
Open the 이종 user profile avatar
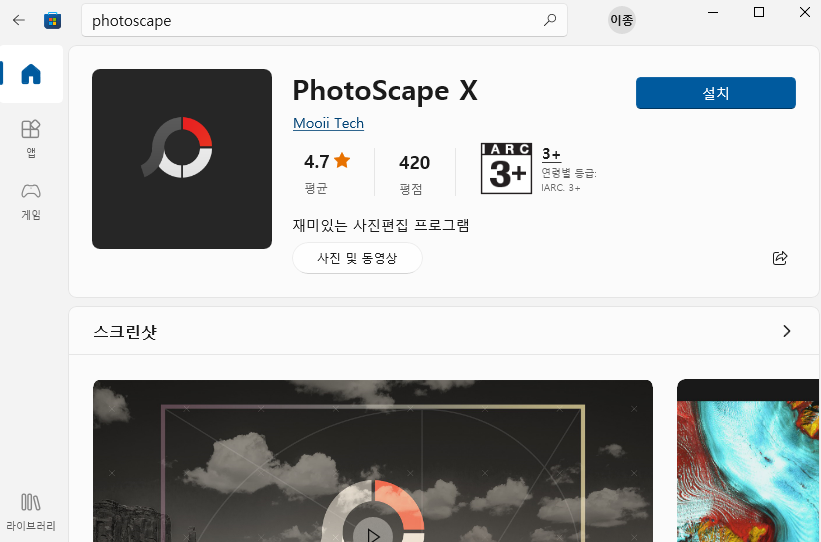(x=622, y=20)
